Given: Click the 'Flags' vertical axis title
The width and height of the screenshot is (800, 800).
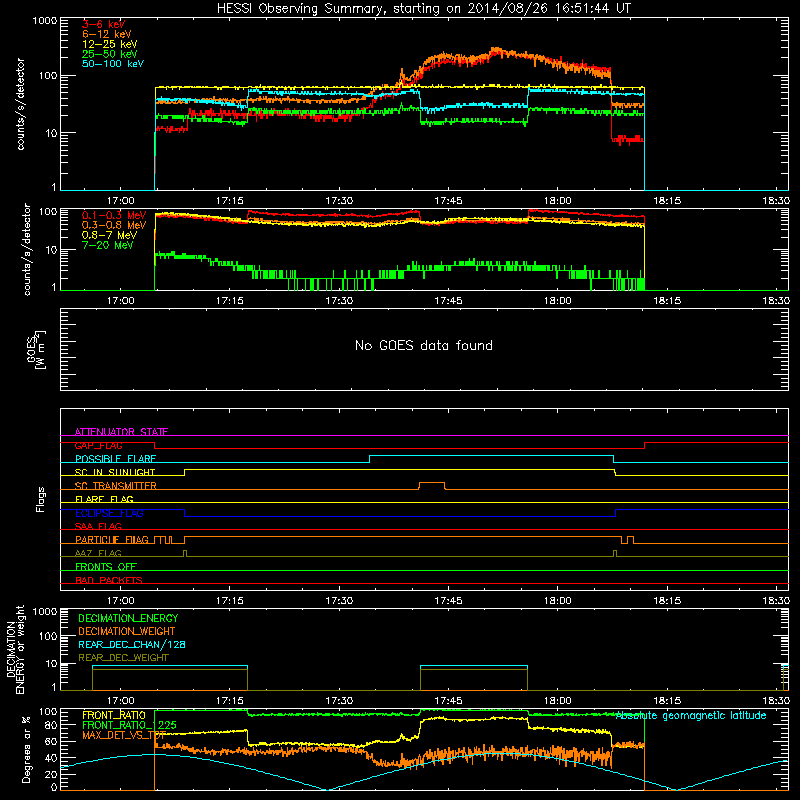Looking at the screenshot, I should (x=41, y=499).
